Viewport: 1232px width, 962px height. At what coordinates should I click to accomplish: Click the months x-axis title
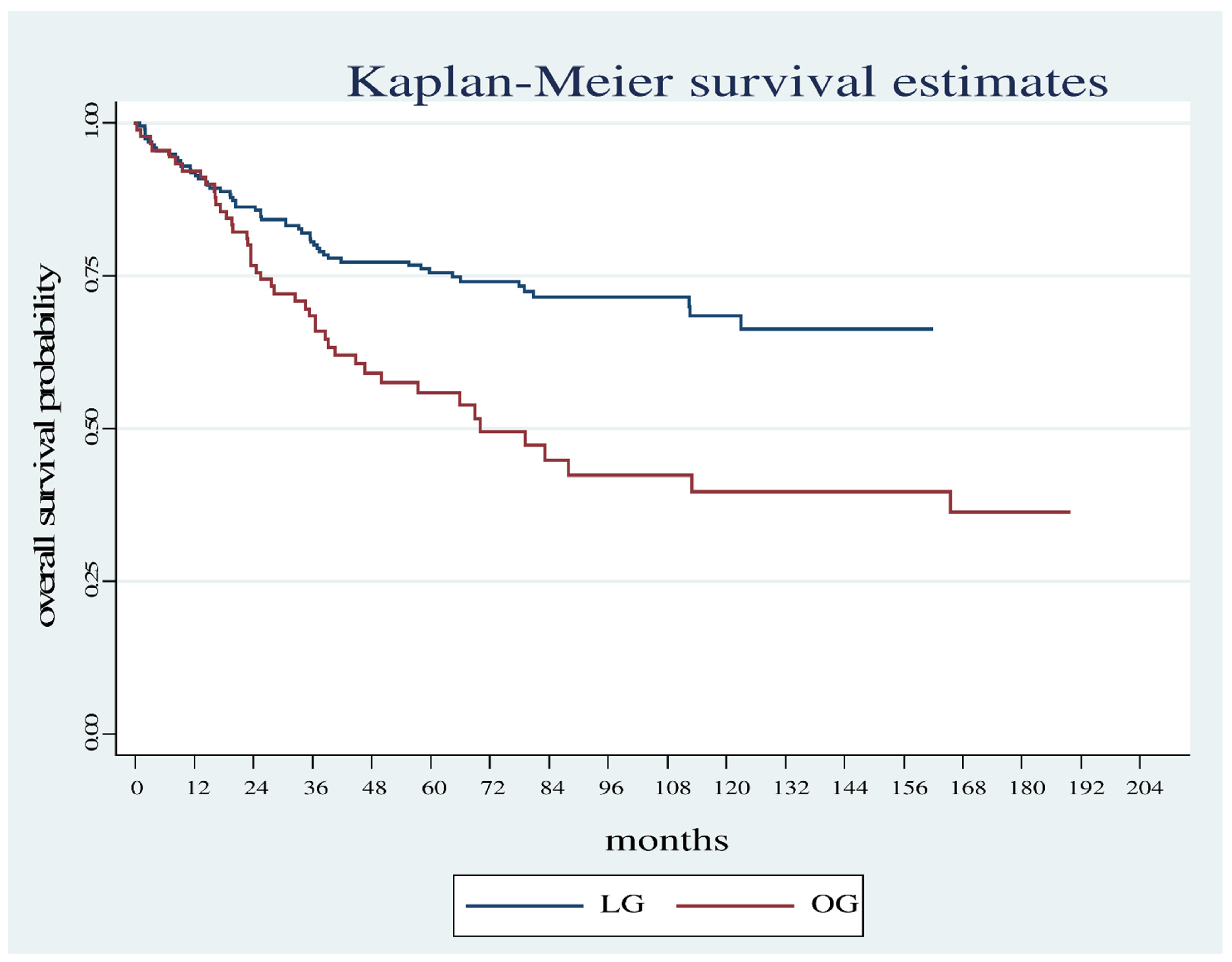[x=667, y=841]
